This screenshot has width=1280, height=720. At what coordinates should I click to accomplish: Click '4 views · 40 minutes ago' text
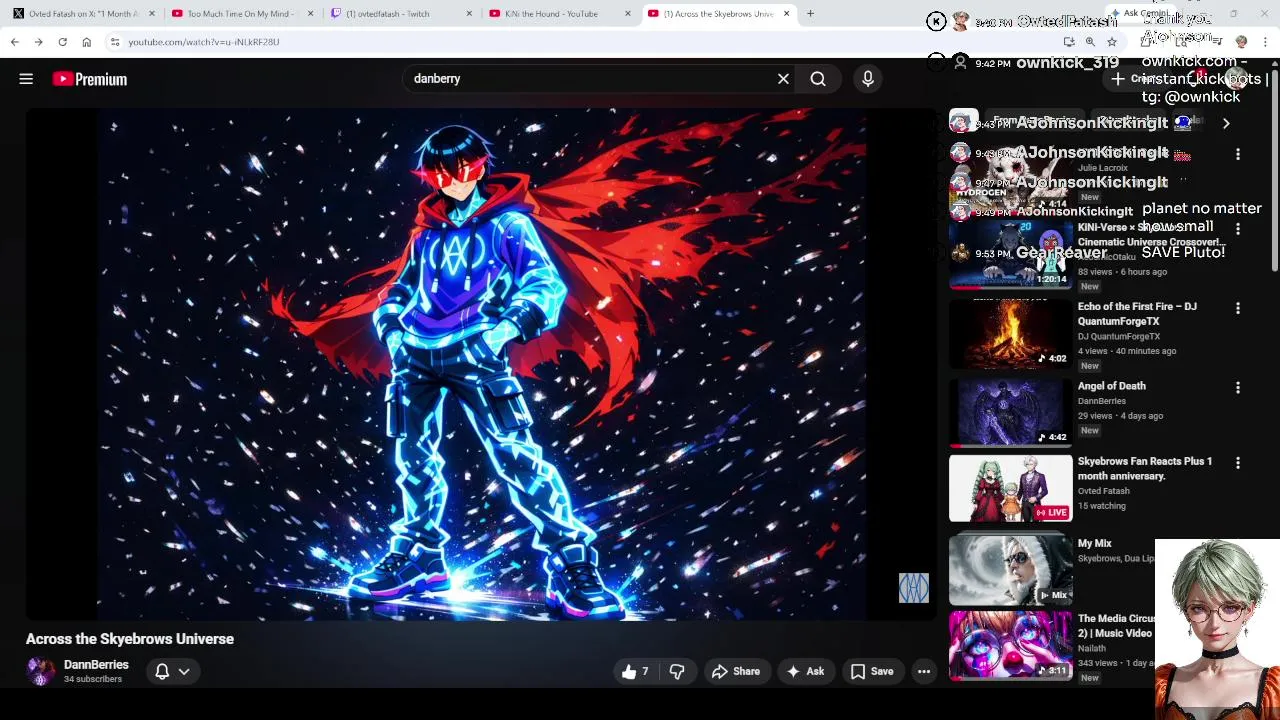pyautogui.click(x=1127, y=351)
